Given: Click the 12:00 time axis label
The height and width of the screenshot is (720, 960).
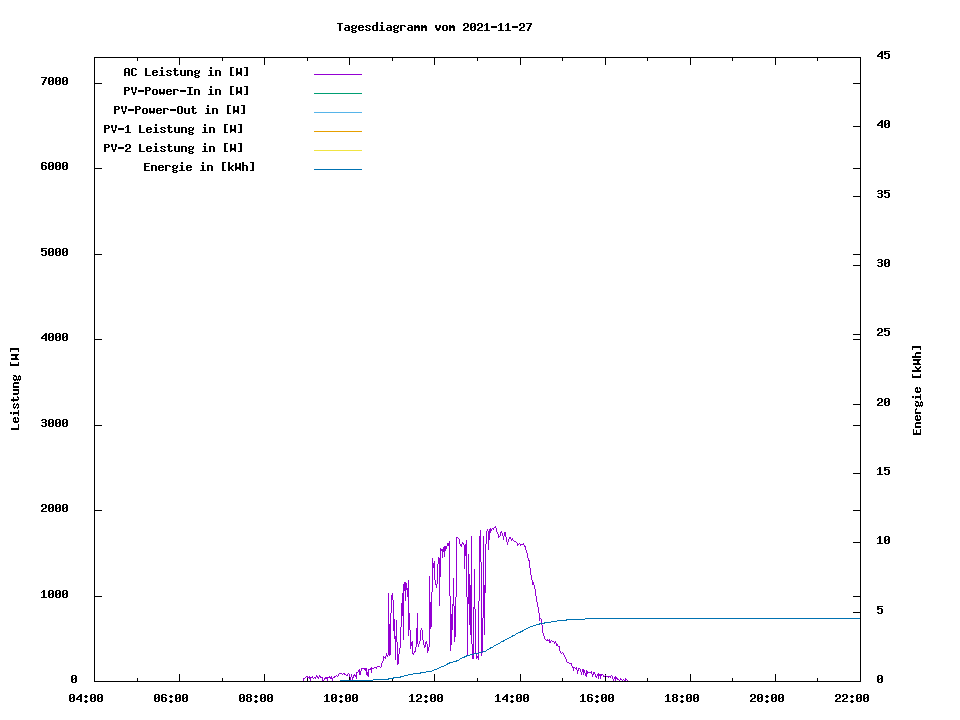Looking at the screenshot, I should pyautogui.click(x=426, y=698).
